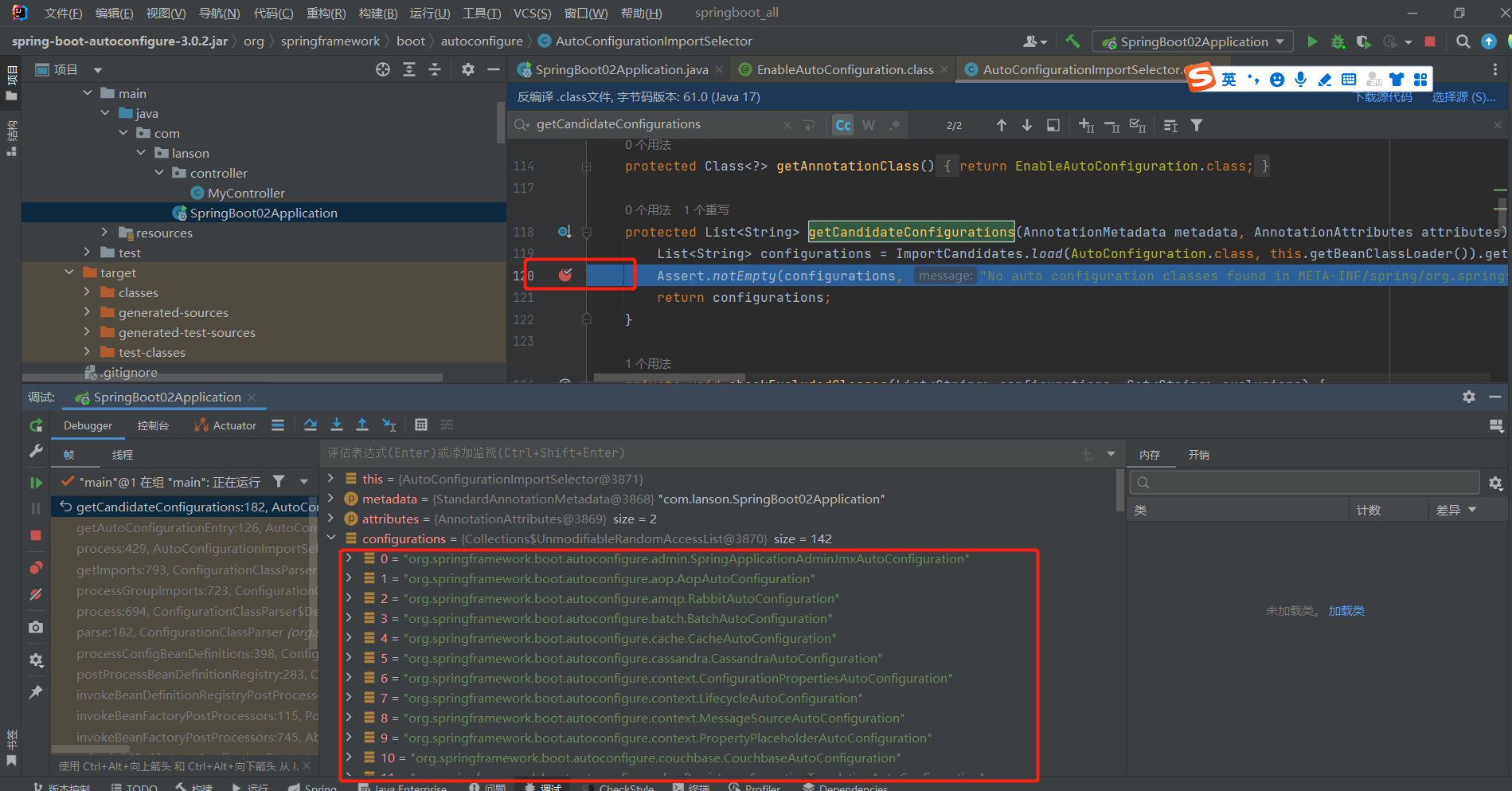Click 选择源 (S)... link
Image resolution: width=1512 pixels, height=791 pixels.
click(1463, 96)
